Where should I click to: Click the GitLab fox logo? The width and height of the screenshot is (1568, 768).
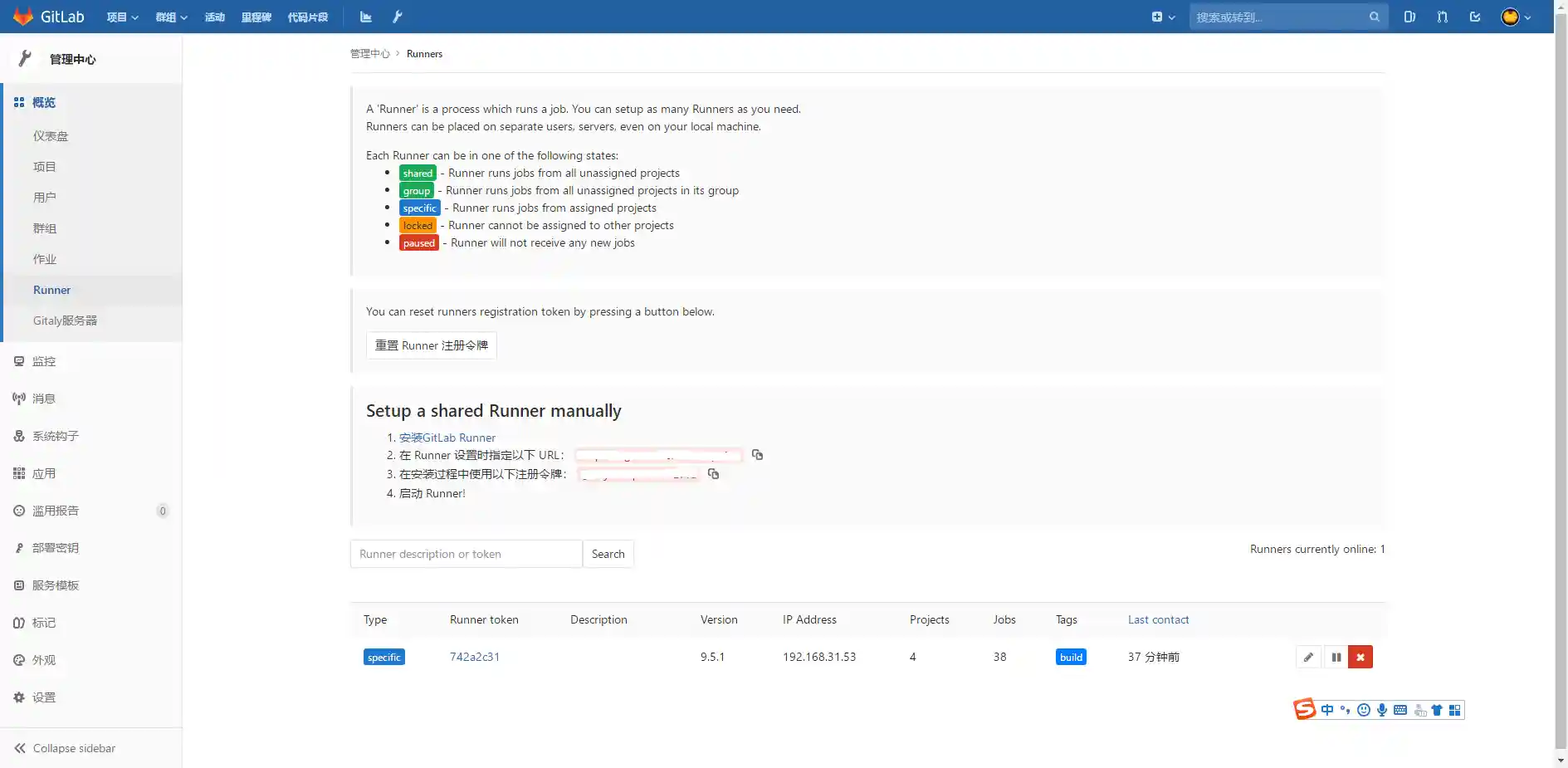click(23, 17)
